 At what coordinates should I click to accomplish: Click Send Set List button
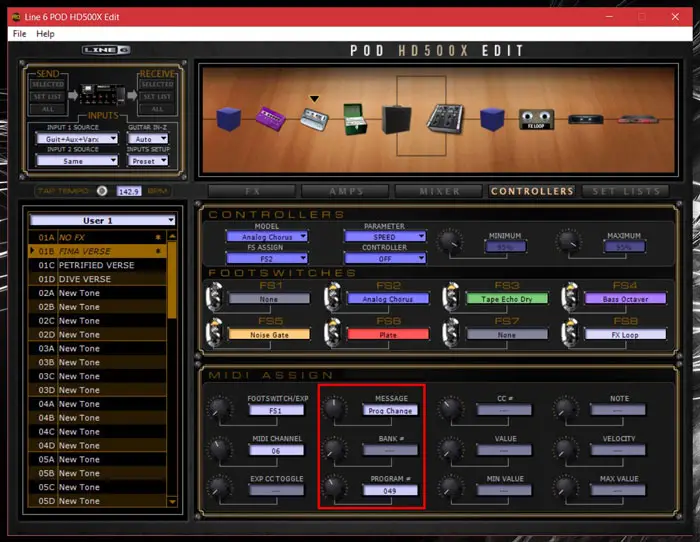[x=48, y=96]
